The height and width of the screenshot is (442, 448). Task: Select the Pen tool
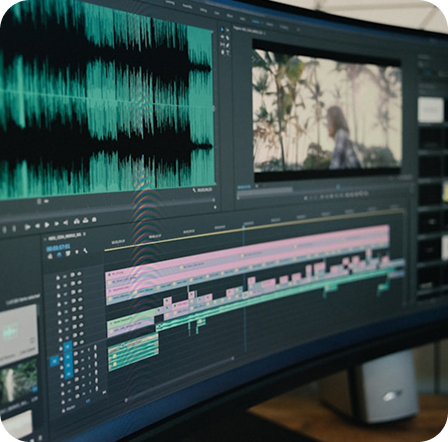[x=228, y=45]
